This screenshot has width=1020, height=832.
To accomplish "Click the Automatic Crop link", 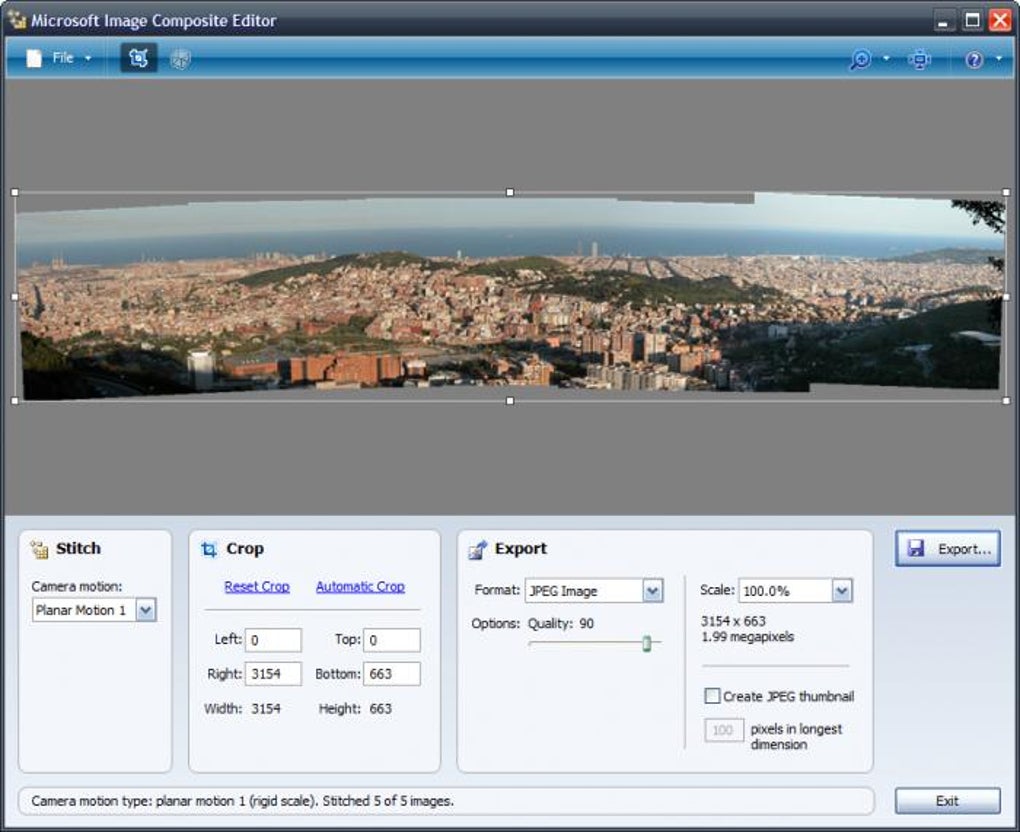I will 360,587.
